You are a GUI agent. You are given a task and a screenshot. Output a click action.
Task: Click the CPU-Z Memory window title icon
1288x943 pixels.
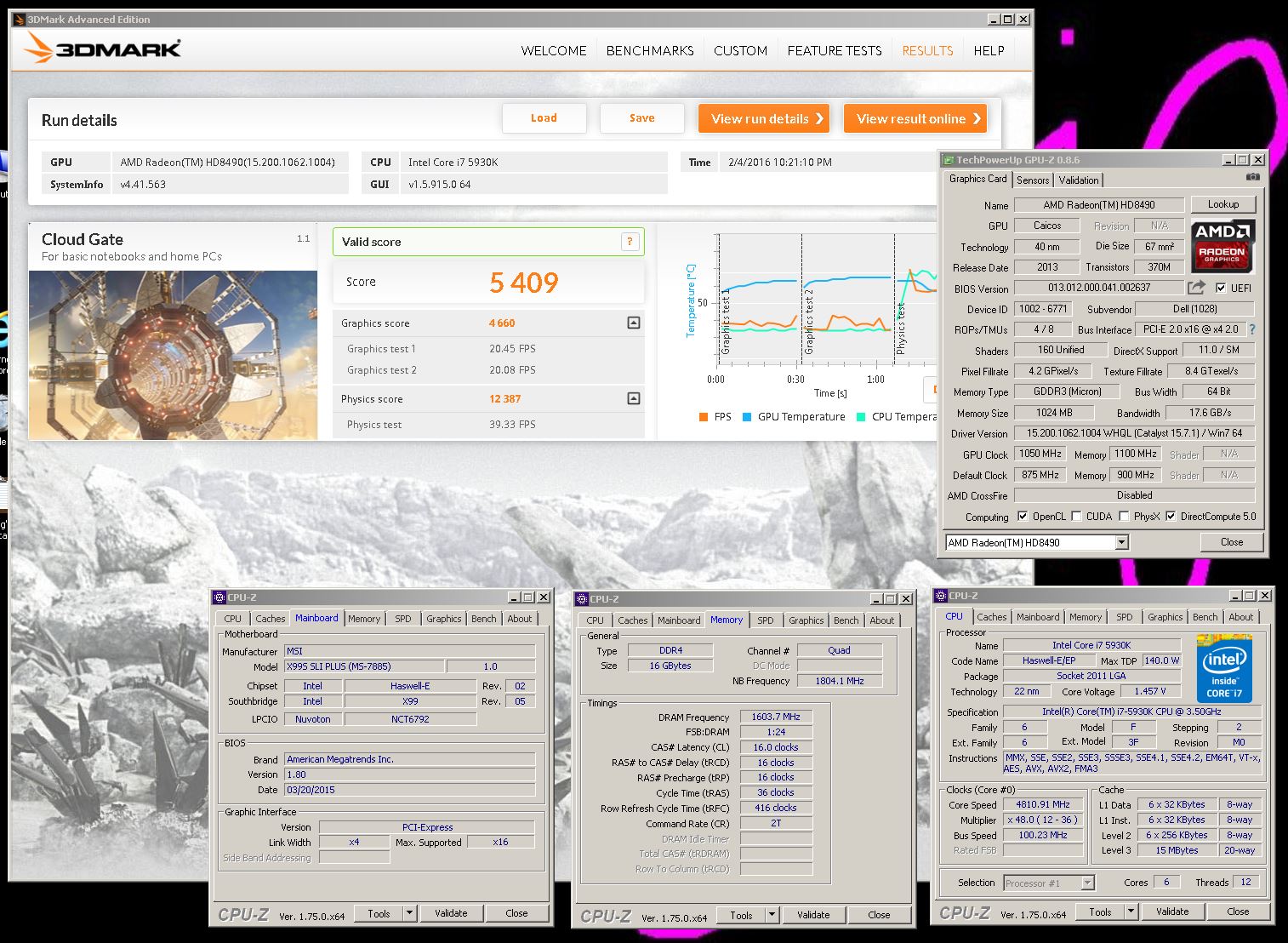point(582,599)
